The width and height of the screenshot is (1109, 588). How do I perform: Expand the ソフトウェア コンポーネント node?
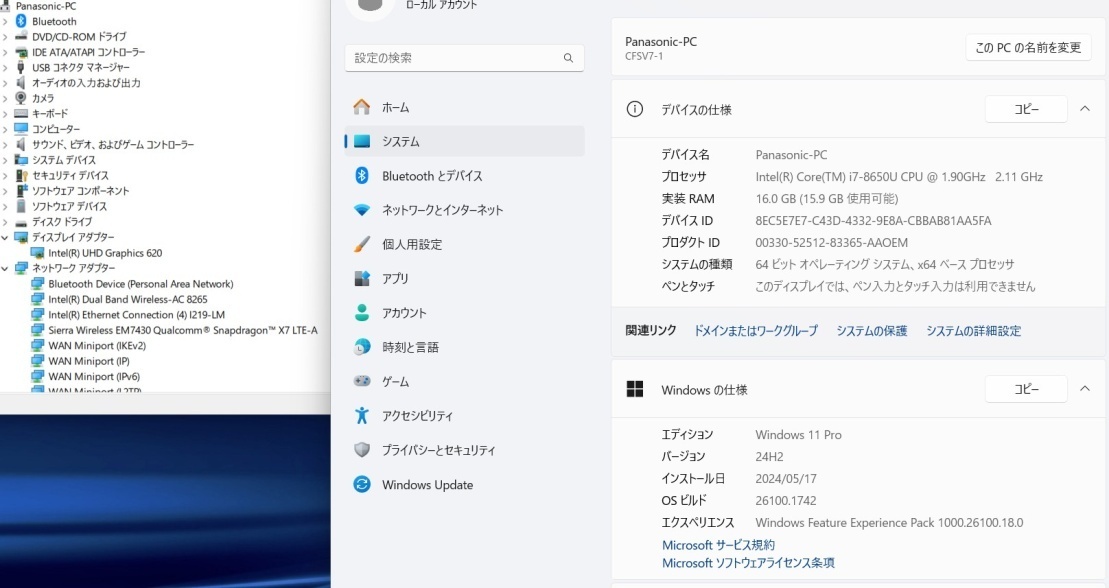(6, 191)
